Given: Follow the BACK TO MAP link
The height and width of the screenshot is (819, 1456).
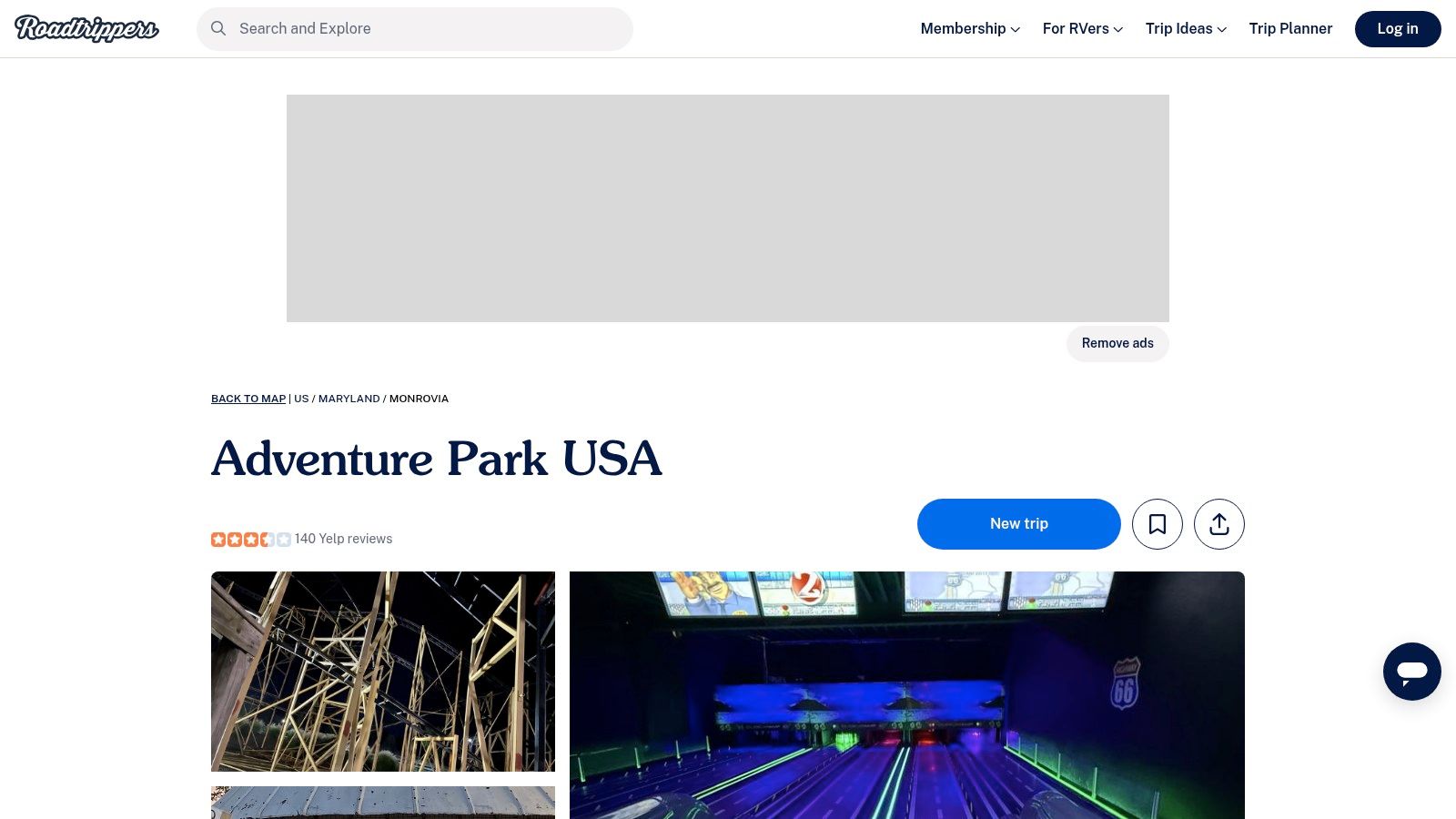Looking at the screenshot, I should 248,399.
